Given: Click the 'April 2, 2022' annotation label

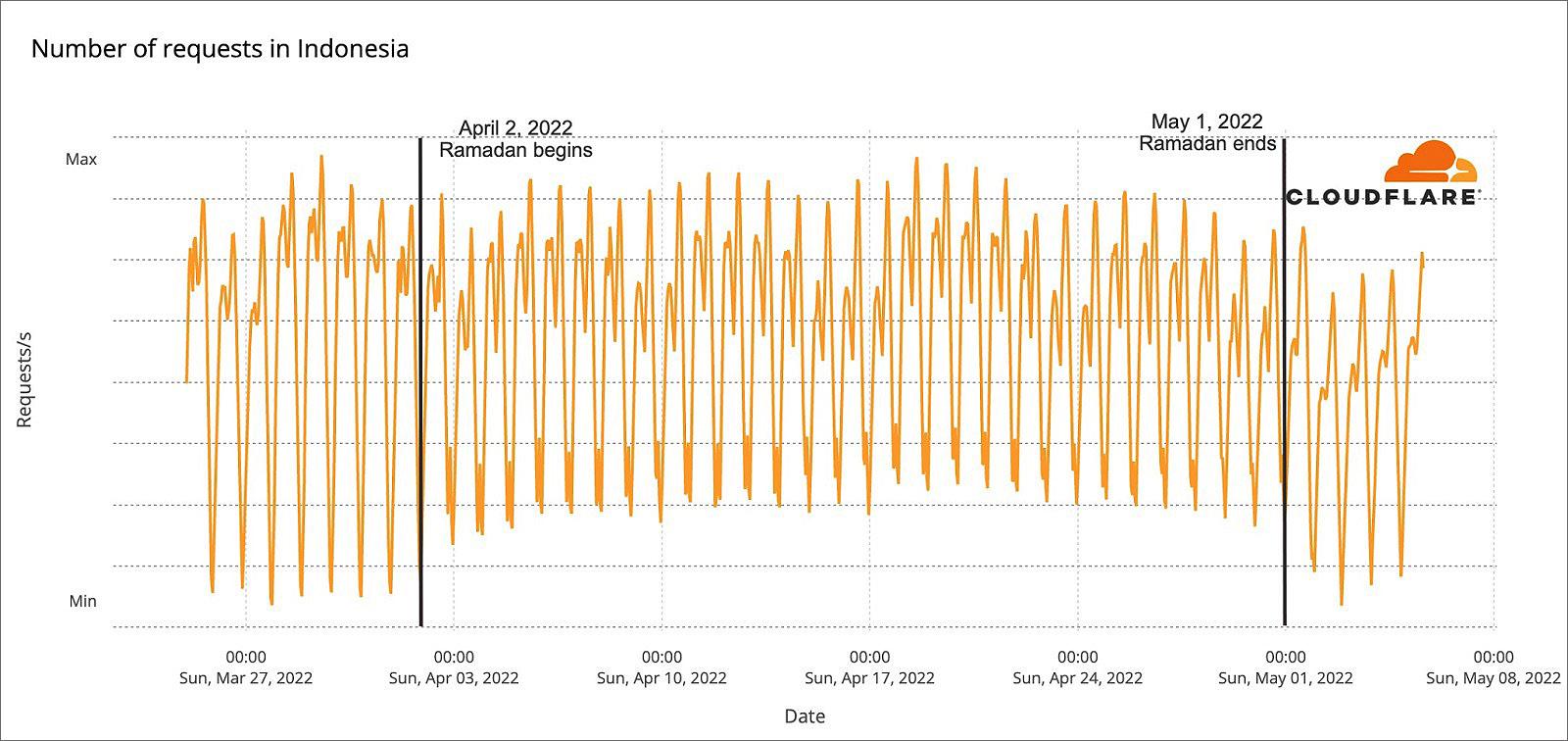Looking at the screenshot, I should (515, 128).
